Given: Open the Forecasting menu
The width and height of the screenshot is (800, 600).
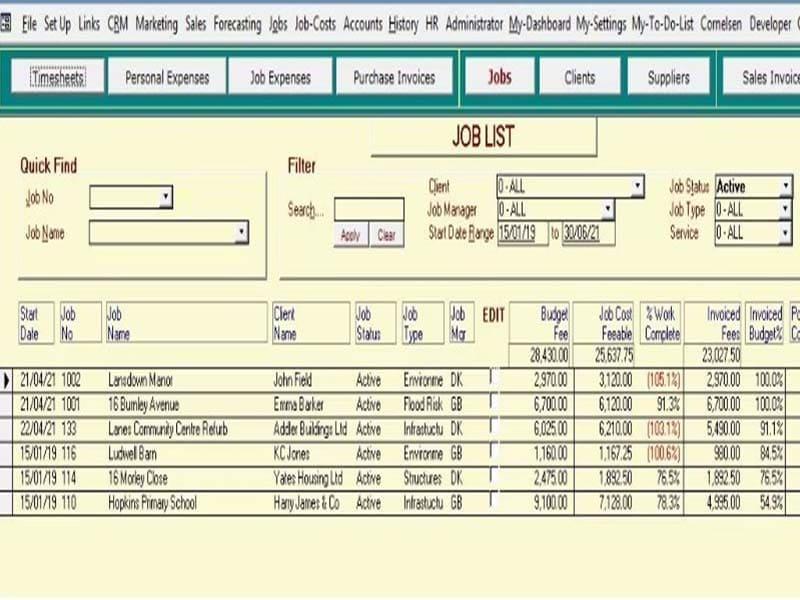Looking at the screenshot, I should tap(237, 23).
